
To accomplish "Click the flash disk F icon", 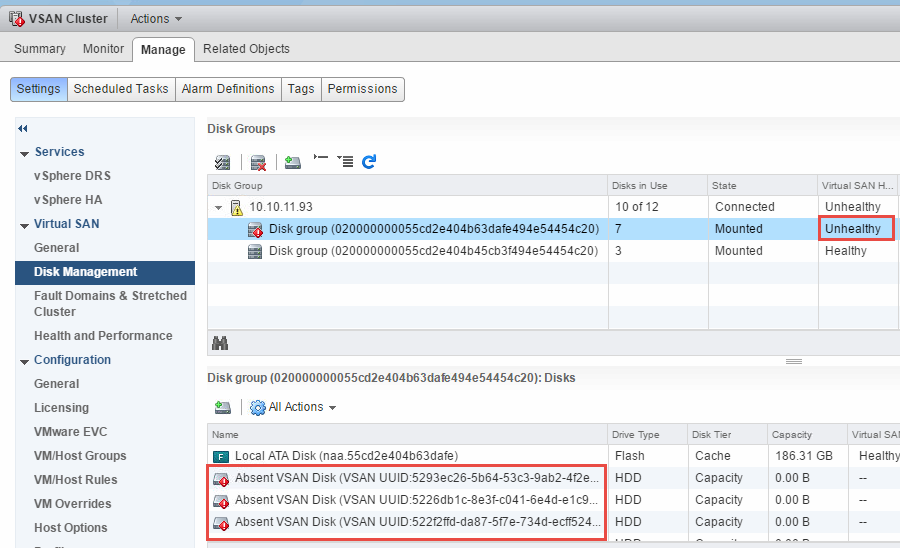I will point(221,457).
